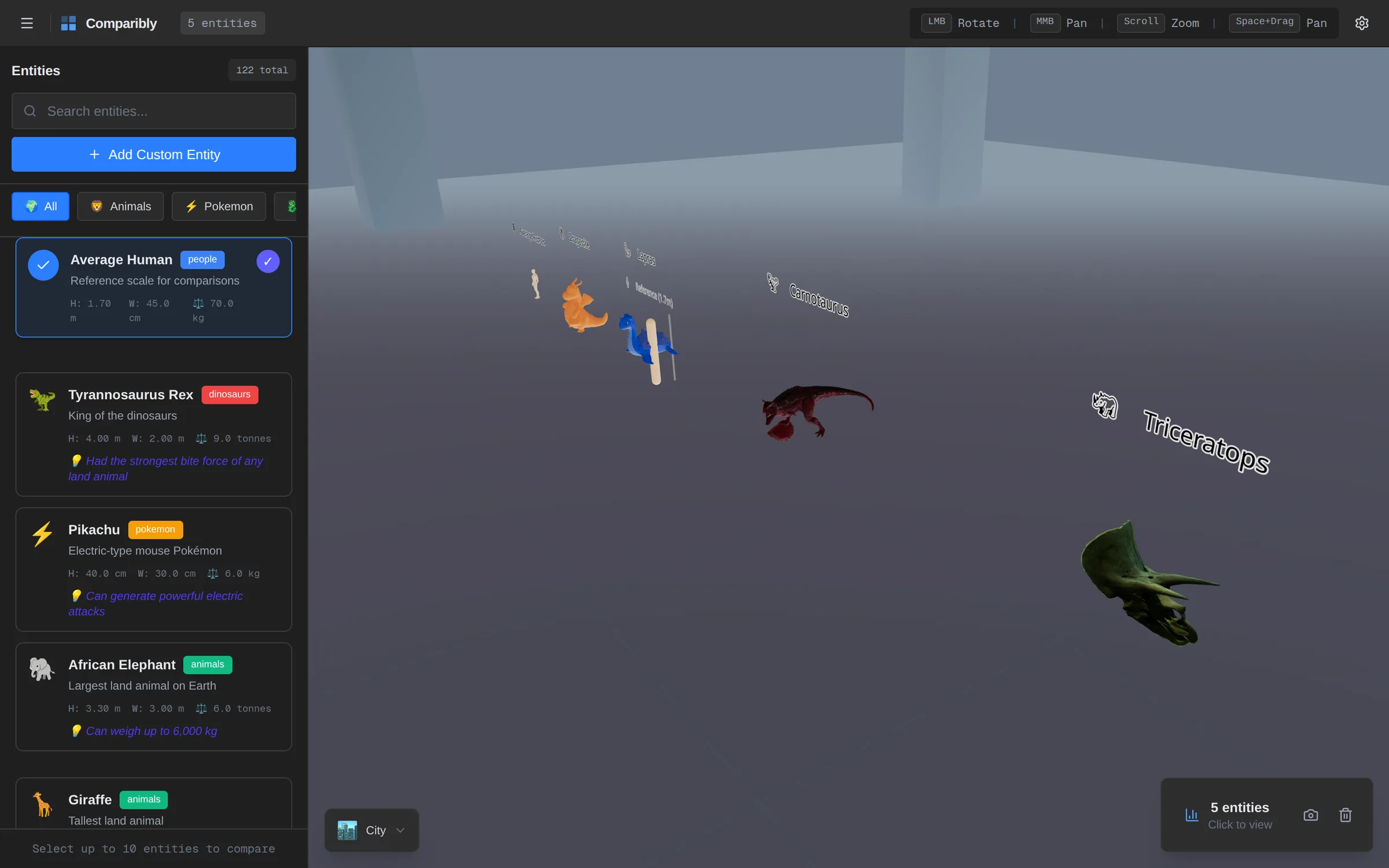Image resolution: width=1389 pixels, height=868 pixels.
Task: Click 'Can weigh up to 6,000 kg' fact
Action: 152,731
